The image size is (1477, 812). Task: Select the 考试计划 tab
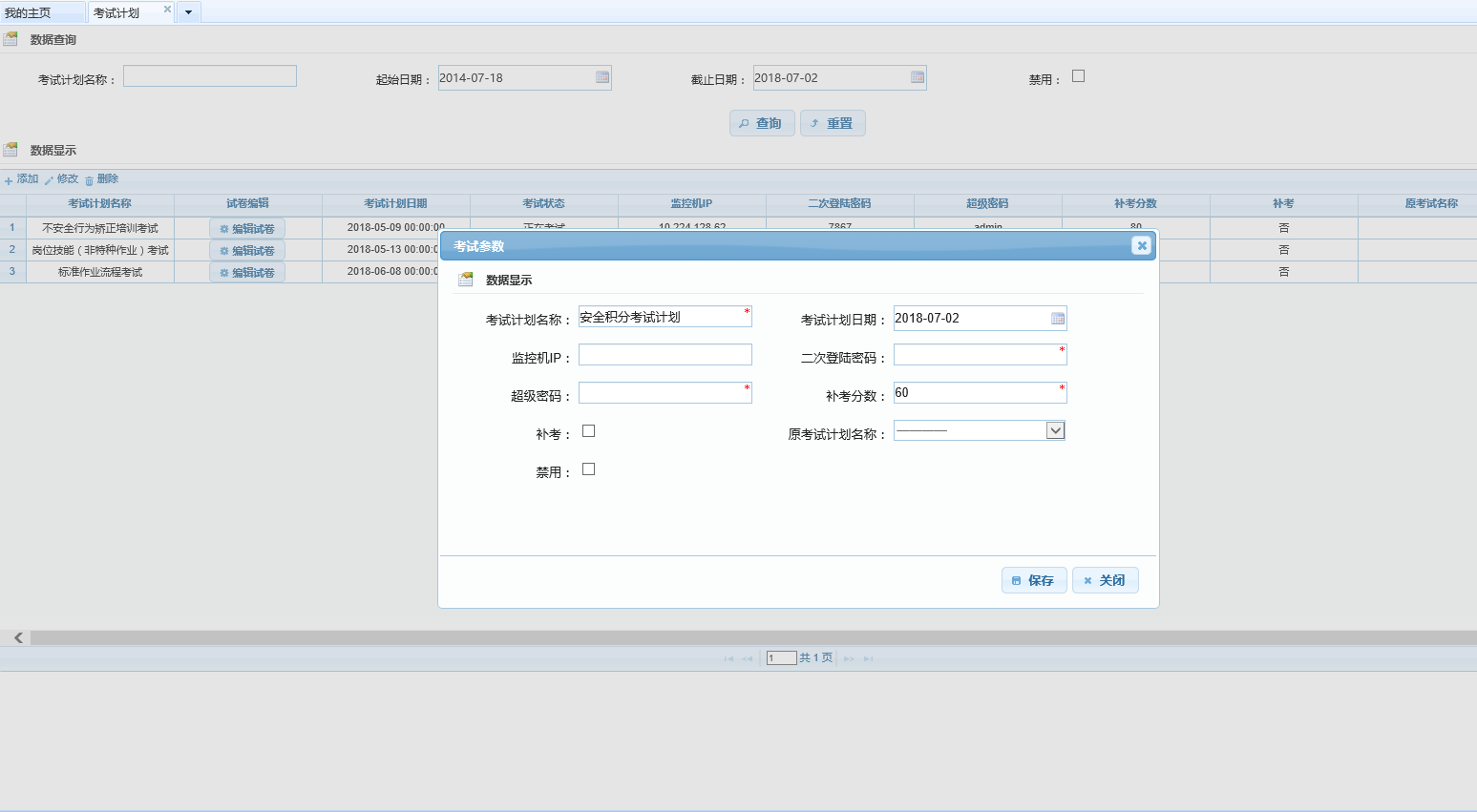116,13
